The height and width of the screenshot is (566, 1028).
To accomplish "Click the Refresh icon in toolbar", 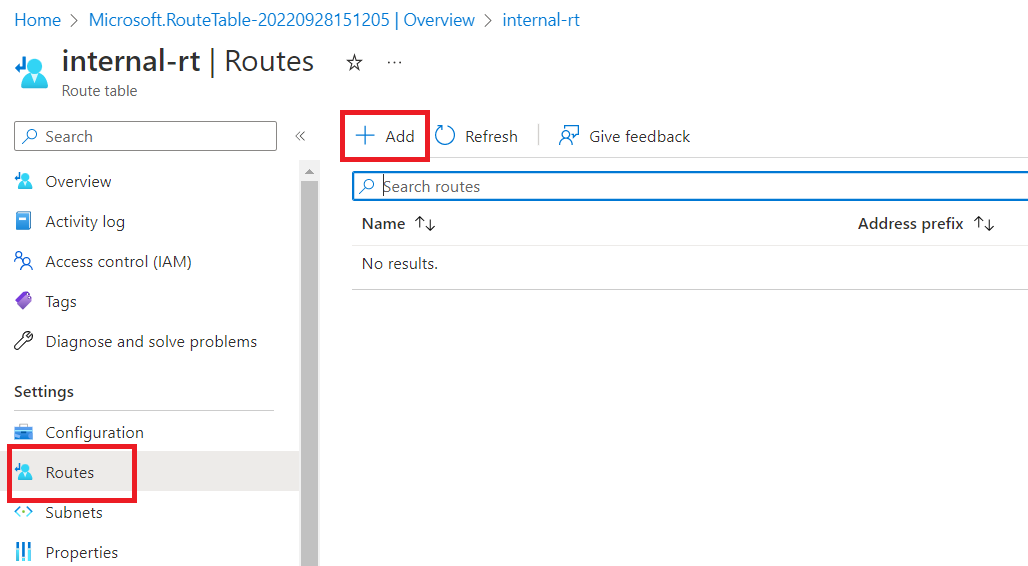I will click(x=445, y=136).
